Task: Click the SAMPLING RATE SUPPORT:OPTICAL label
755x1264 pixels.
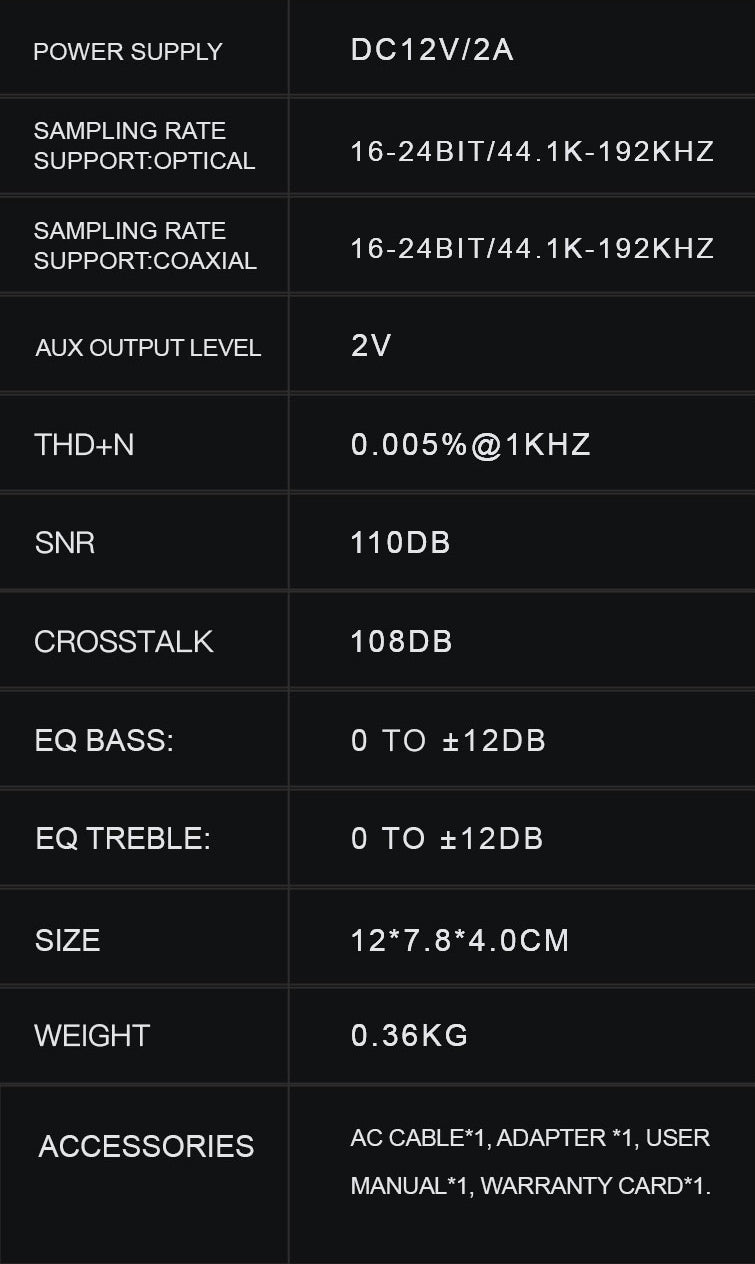Action: (x=144, y=146)
